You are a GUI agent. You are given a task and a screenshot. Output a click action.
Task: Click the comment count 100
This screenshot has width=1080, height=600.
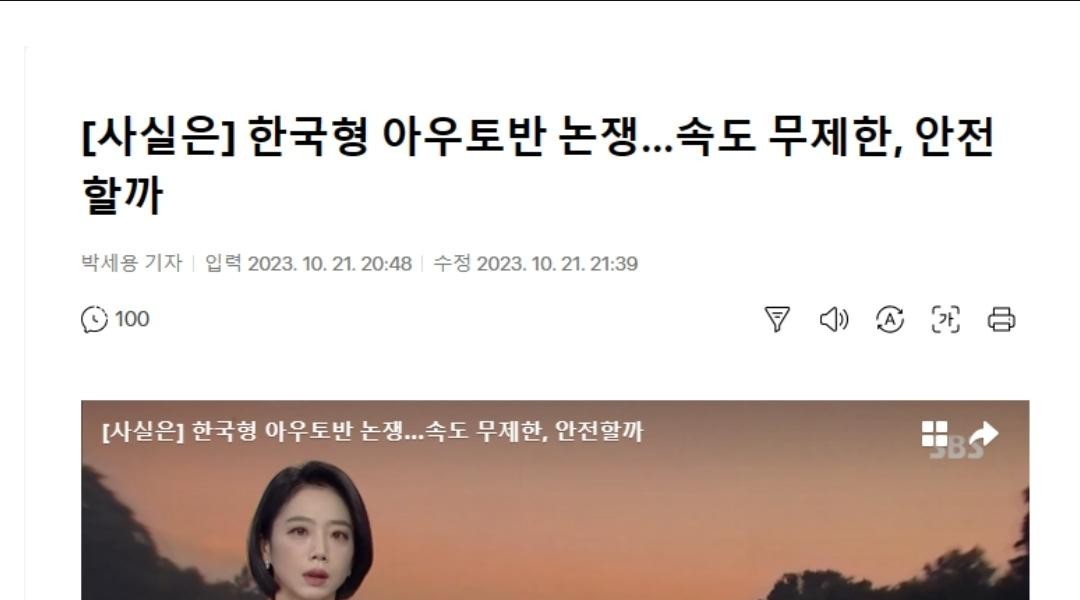point(132,319)
